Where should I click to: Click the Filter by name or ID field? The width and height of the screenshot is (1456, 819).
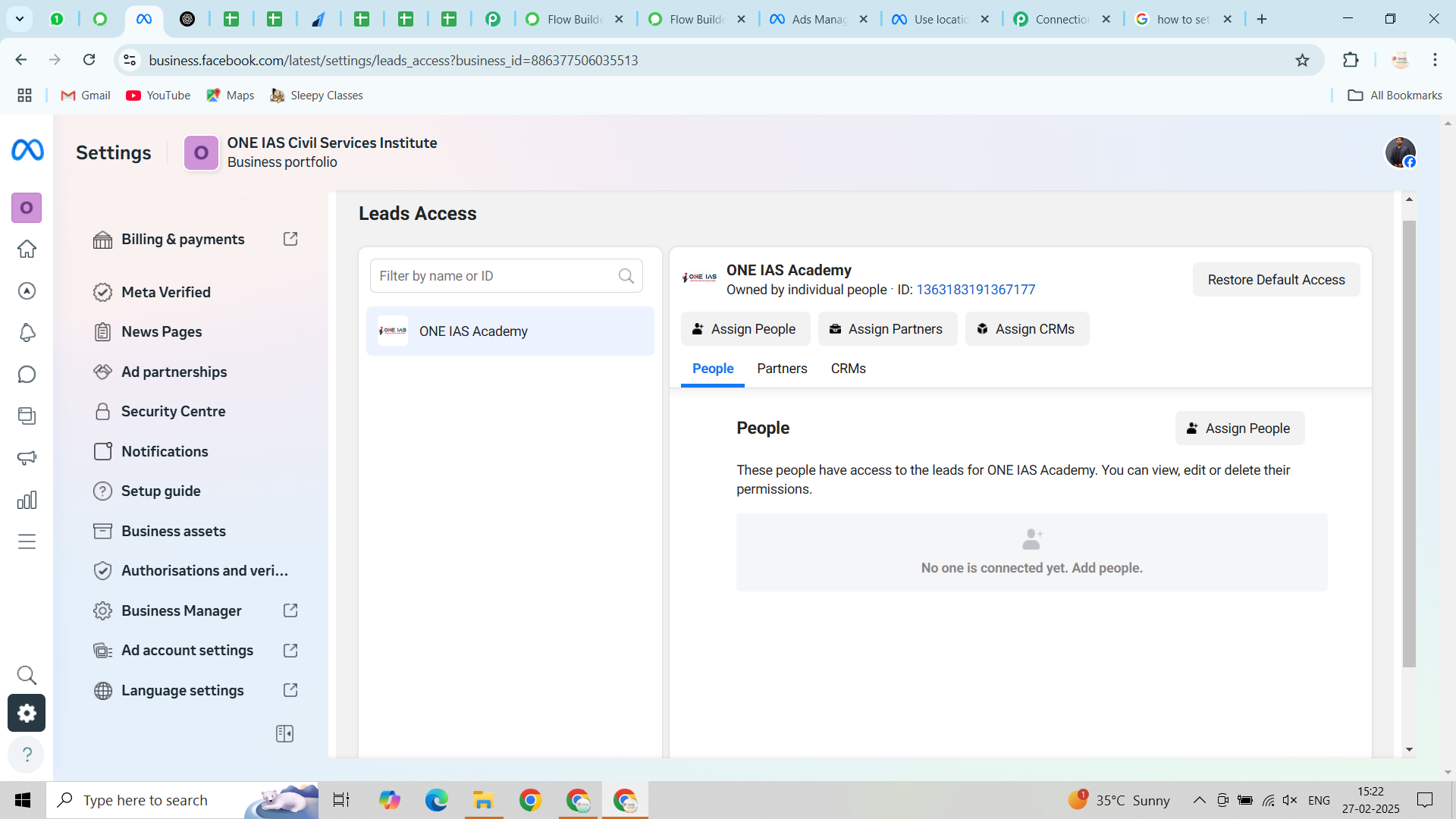[x=506, y=276]
